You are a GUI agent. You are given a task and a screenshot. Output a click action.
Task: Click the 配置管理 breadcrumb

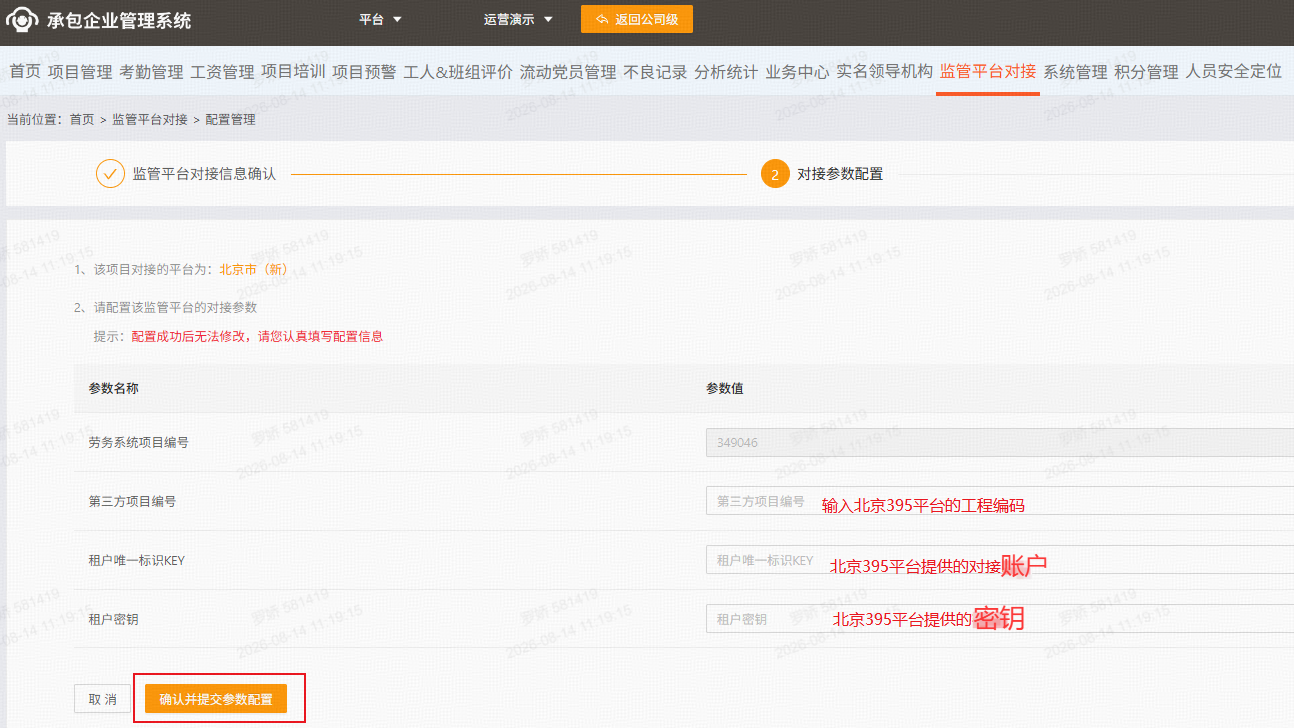[230, 119]
